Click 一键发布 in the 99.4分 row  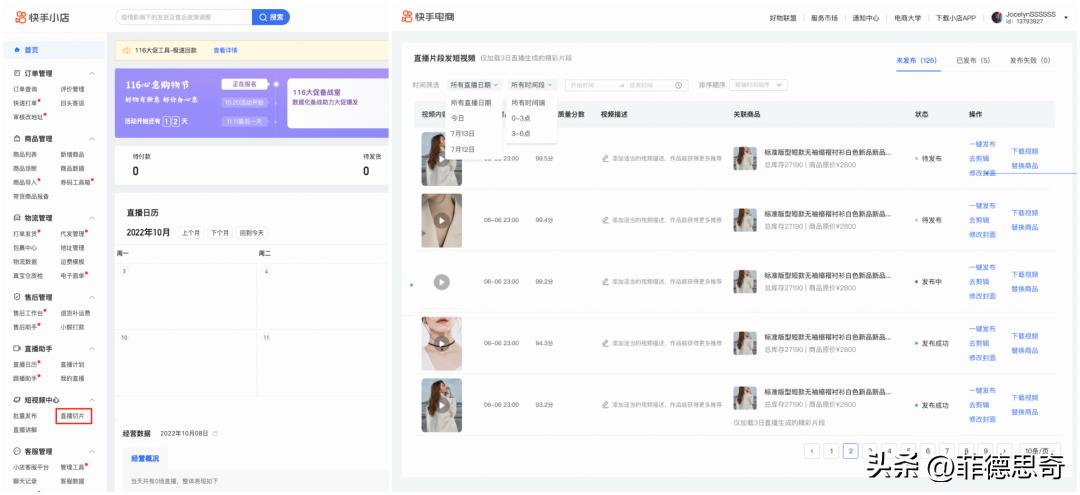982,206
